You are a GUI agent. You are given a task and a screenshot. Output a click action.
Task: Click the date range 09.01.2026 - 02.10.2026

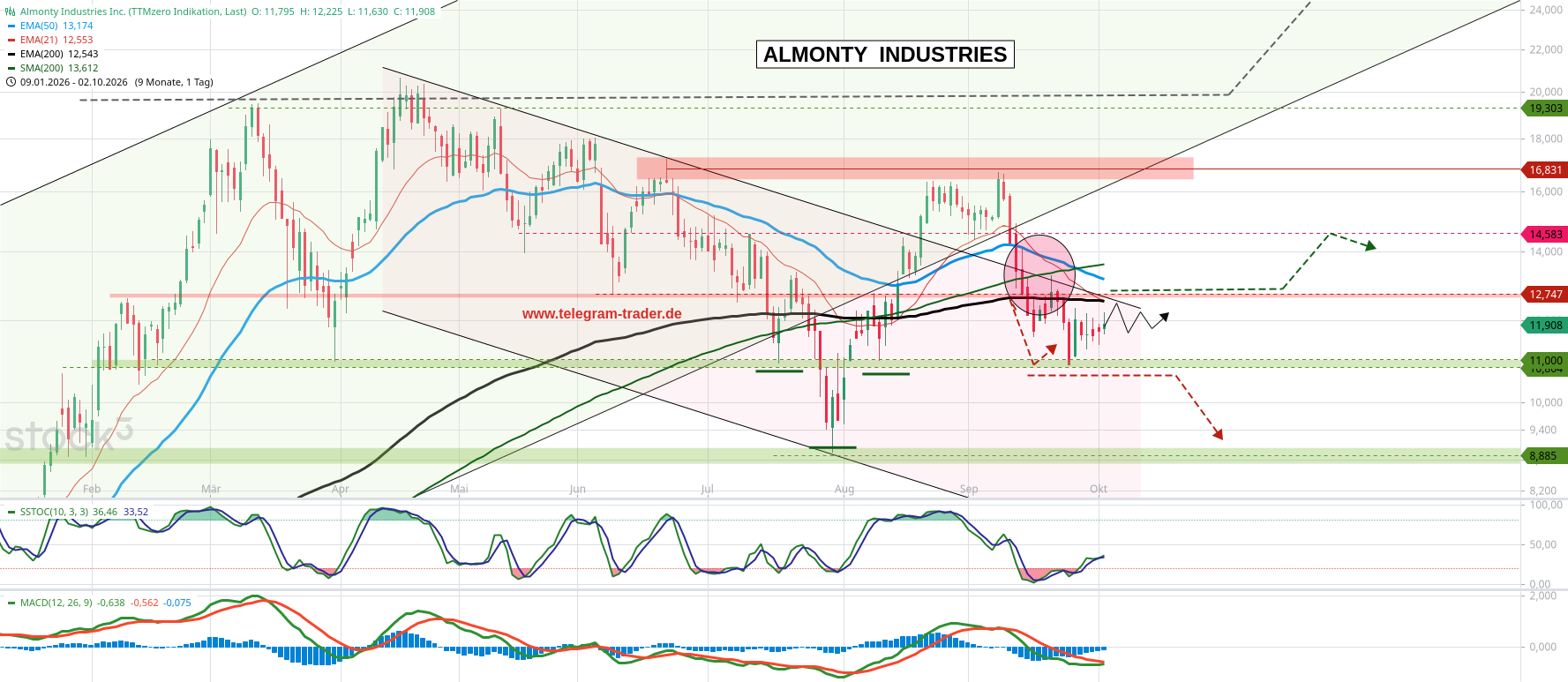pyautogui.click(x=74, y=82)
